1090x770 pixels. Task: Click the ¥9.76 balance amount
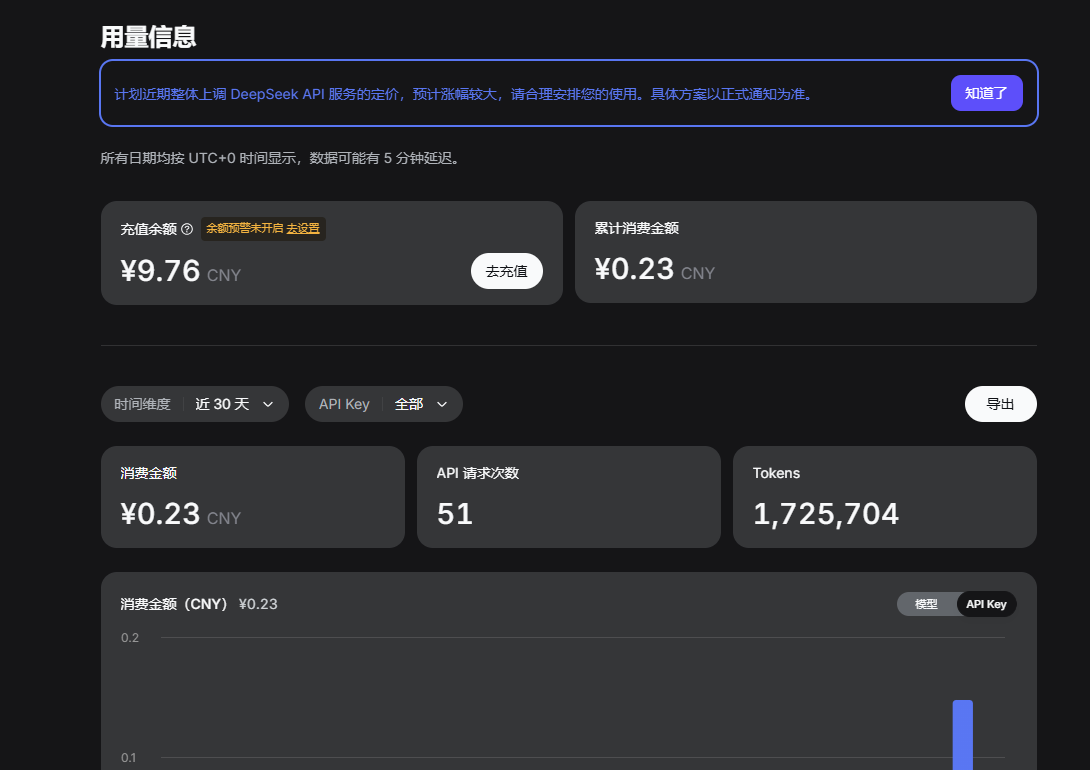tap(161, 271)
